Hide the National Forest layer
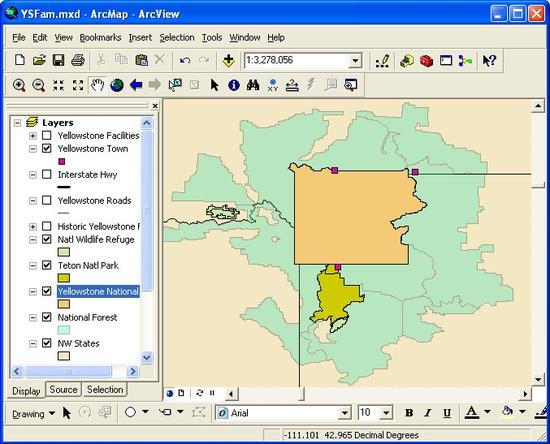 point(47,317)
